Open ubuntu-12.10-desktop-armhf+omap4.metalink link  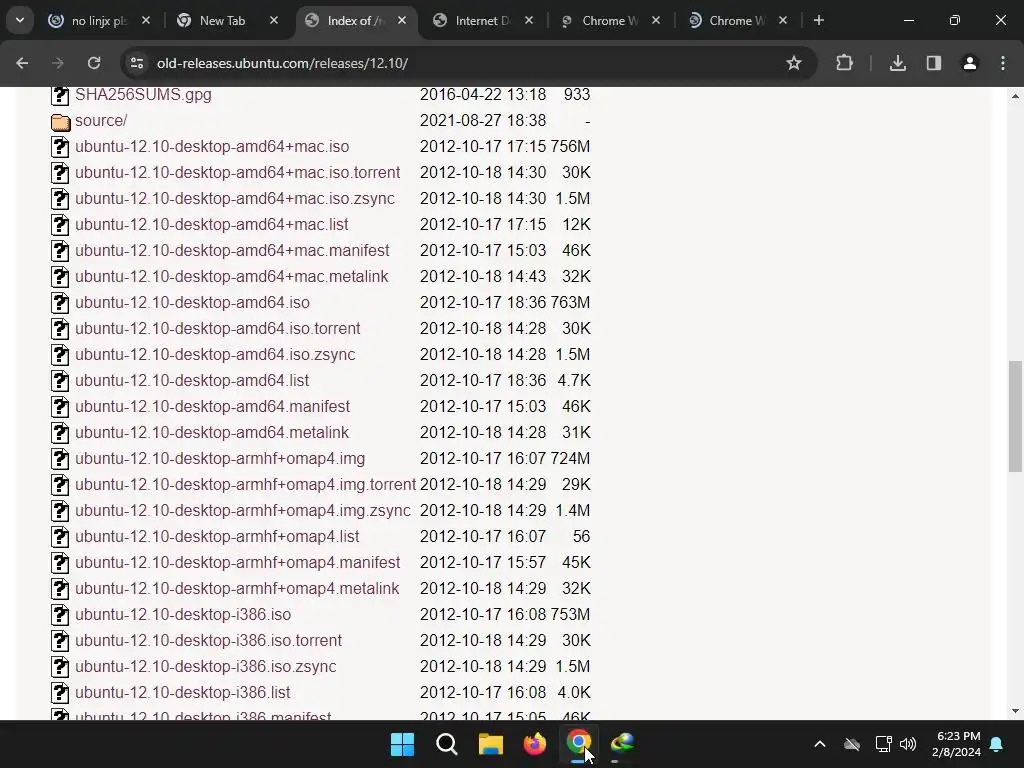tap(237, 588)
